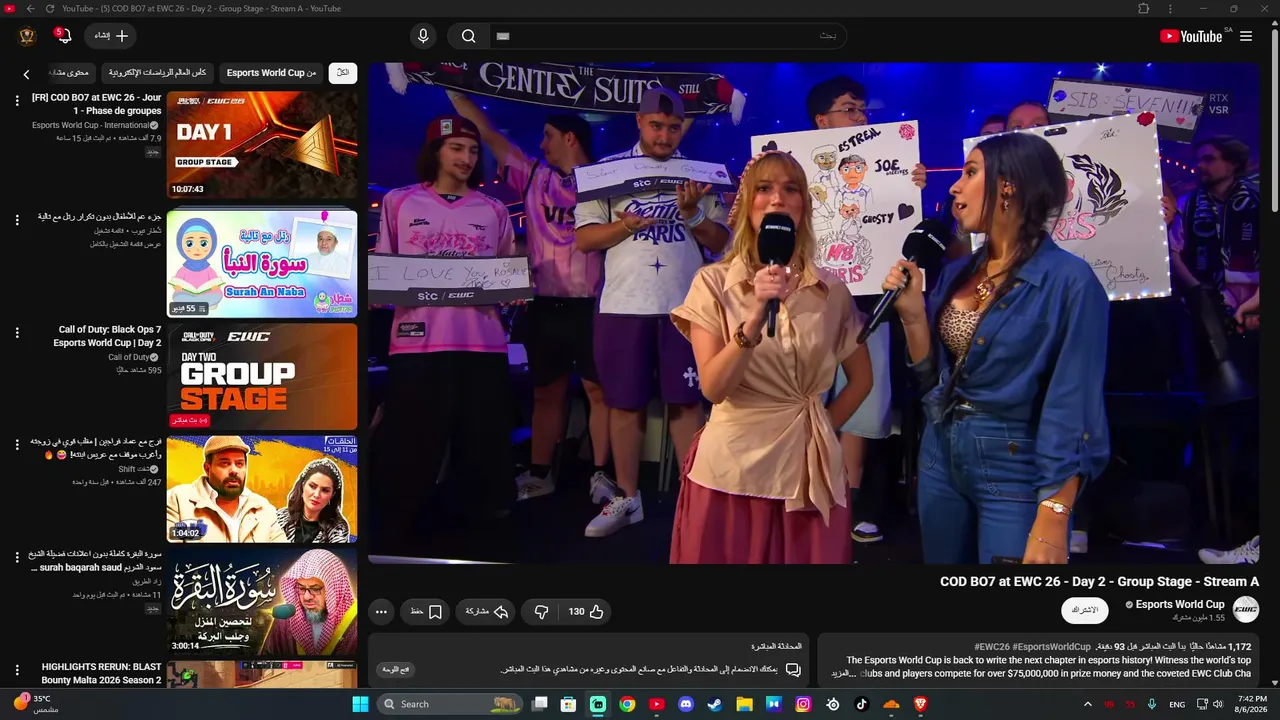Open the live chat panel button
Screen dimensions: 1280x720
(397, 670)
